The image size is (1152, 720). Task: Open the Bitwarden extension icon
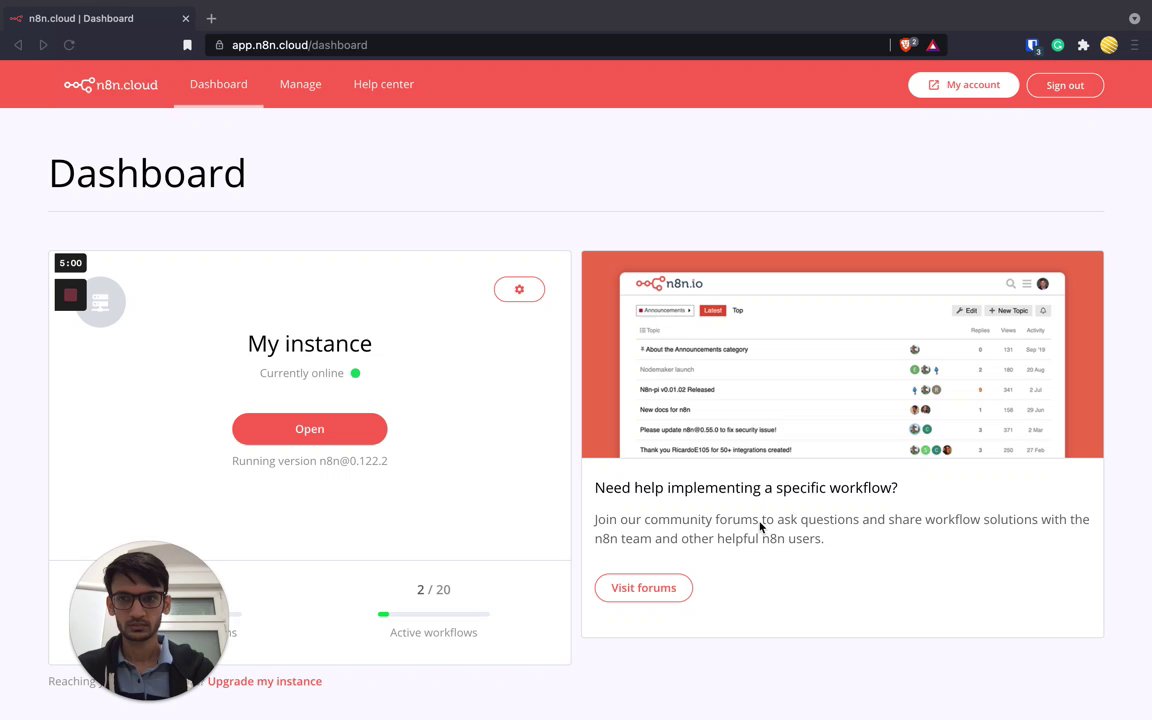tap(1032, 46)
